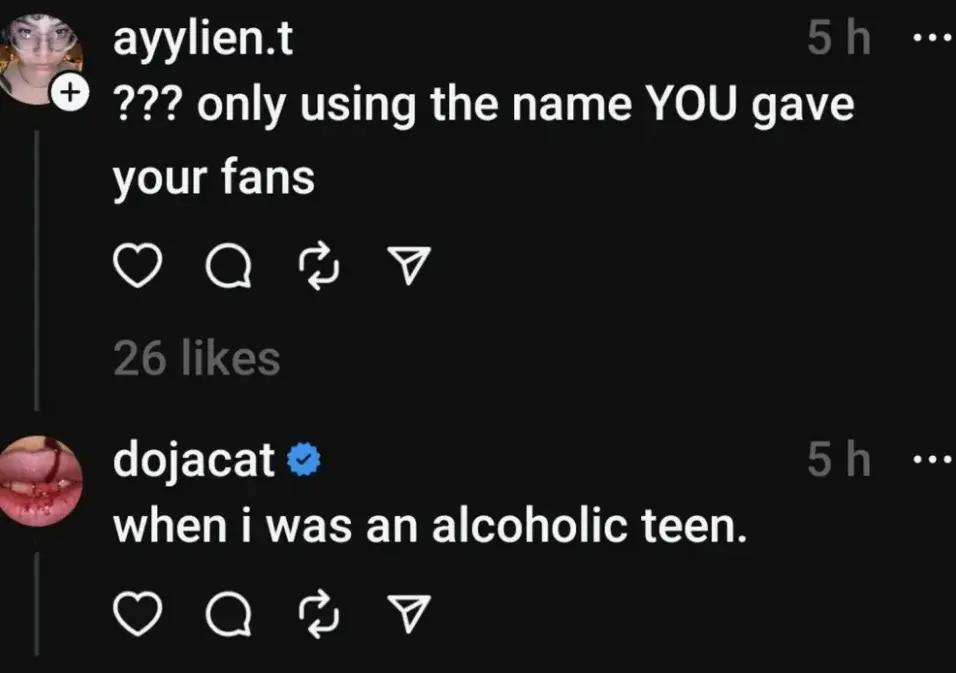Click dojacat's blue verified badge

pos(302,461)
